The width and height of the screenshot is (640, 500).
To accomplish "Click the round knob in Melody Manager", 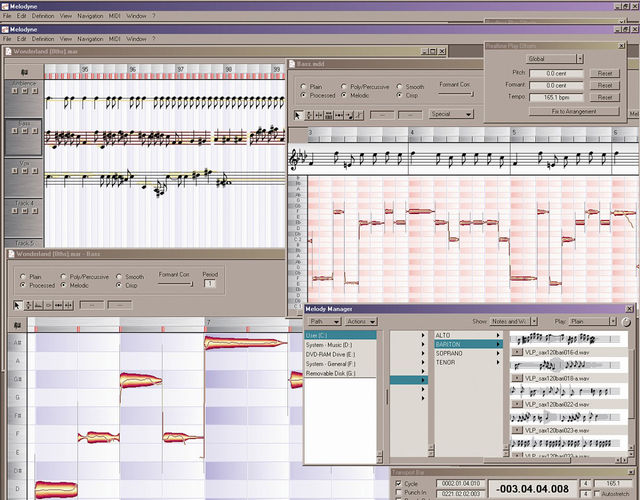I will 626,322.
